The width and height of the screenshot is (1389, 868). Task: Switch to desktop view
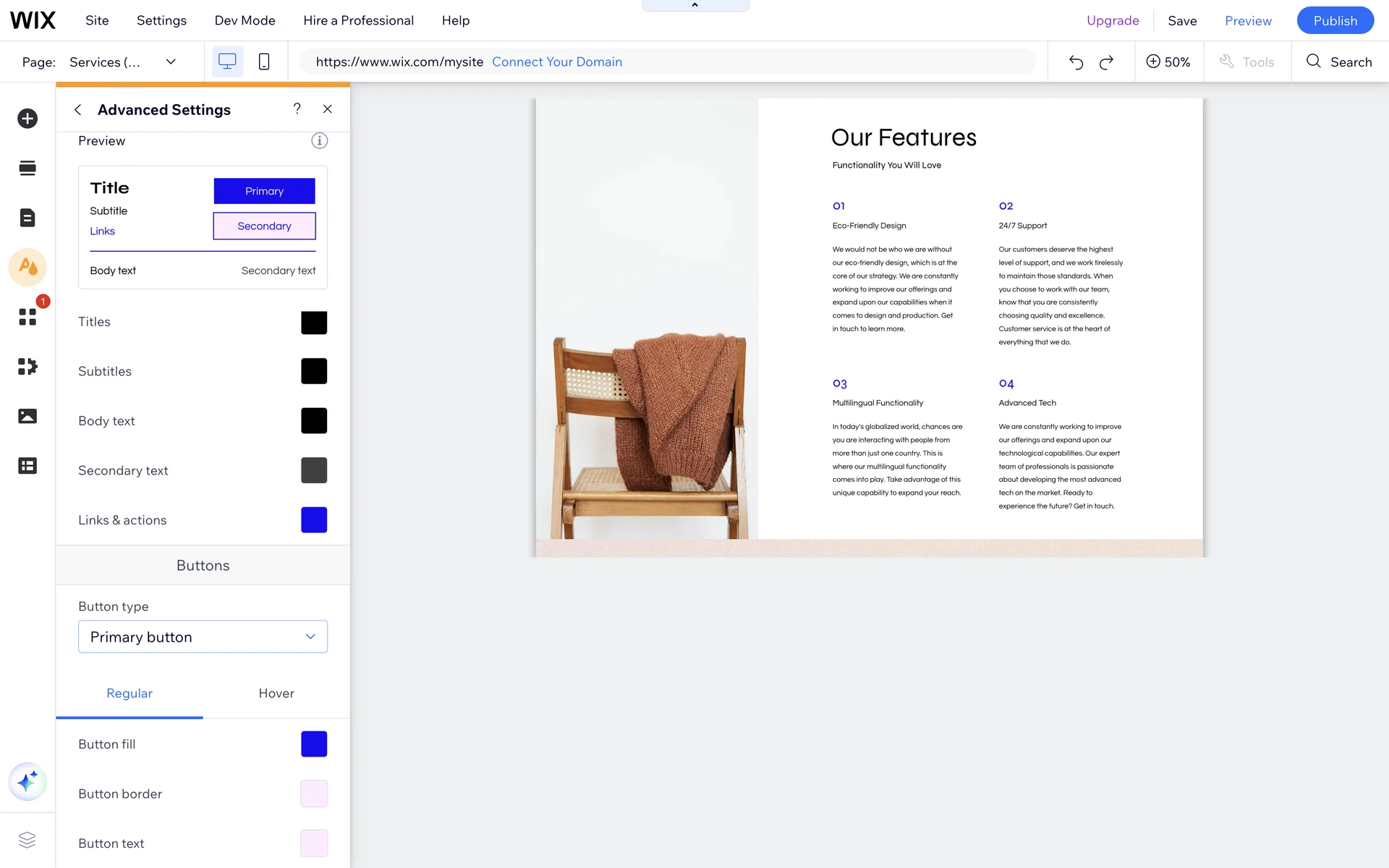point(227,62)
